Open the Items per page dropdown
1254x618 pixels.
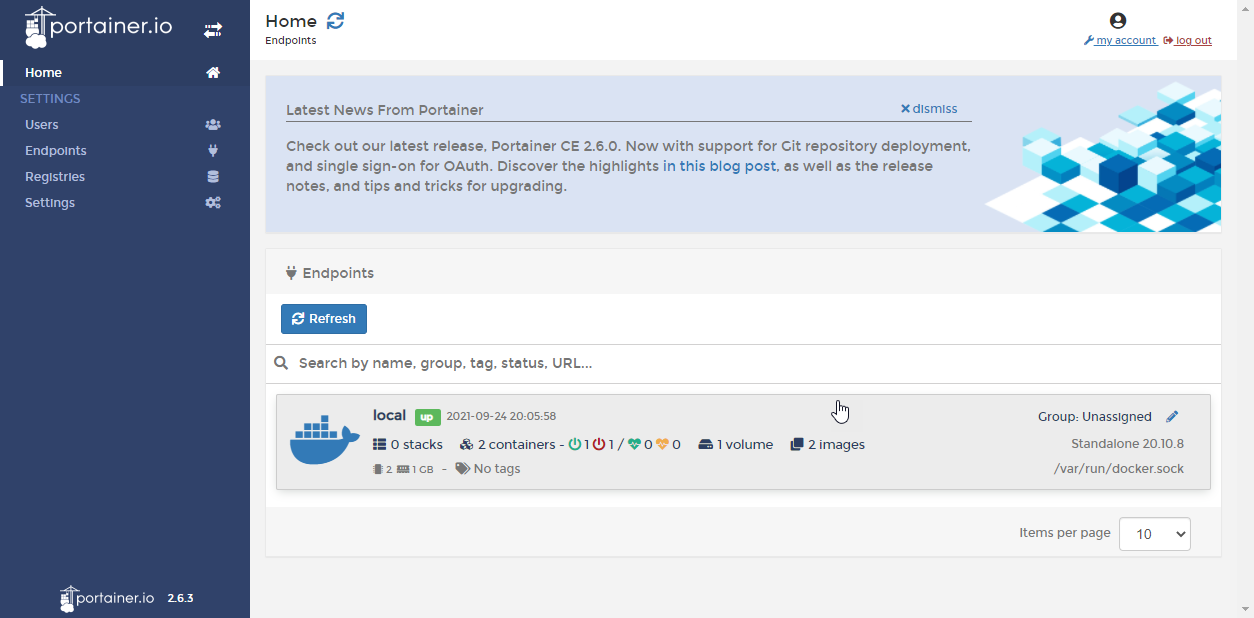(x=1155, y=534)
